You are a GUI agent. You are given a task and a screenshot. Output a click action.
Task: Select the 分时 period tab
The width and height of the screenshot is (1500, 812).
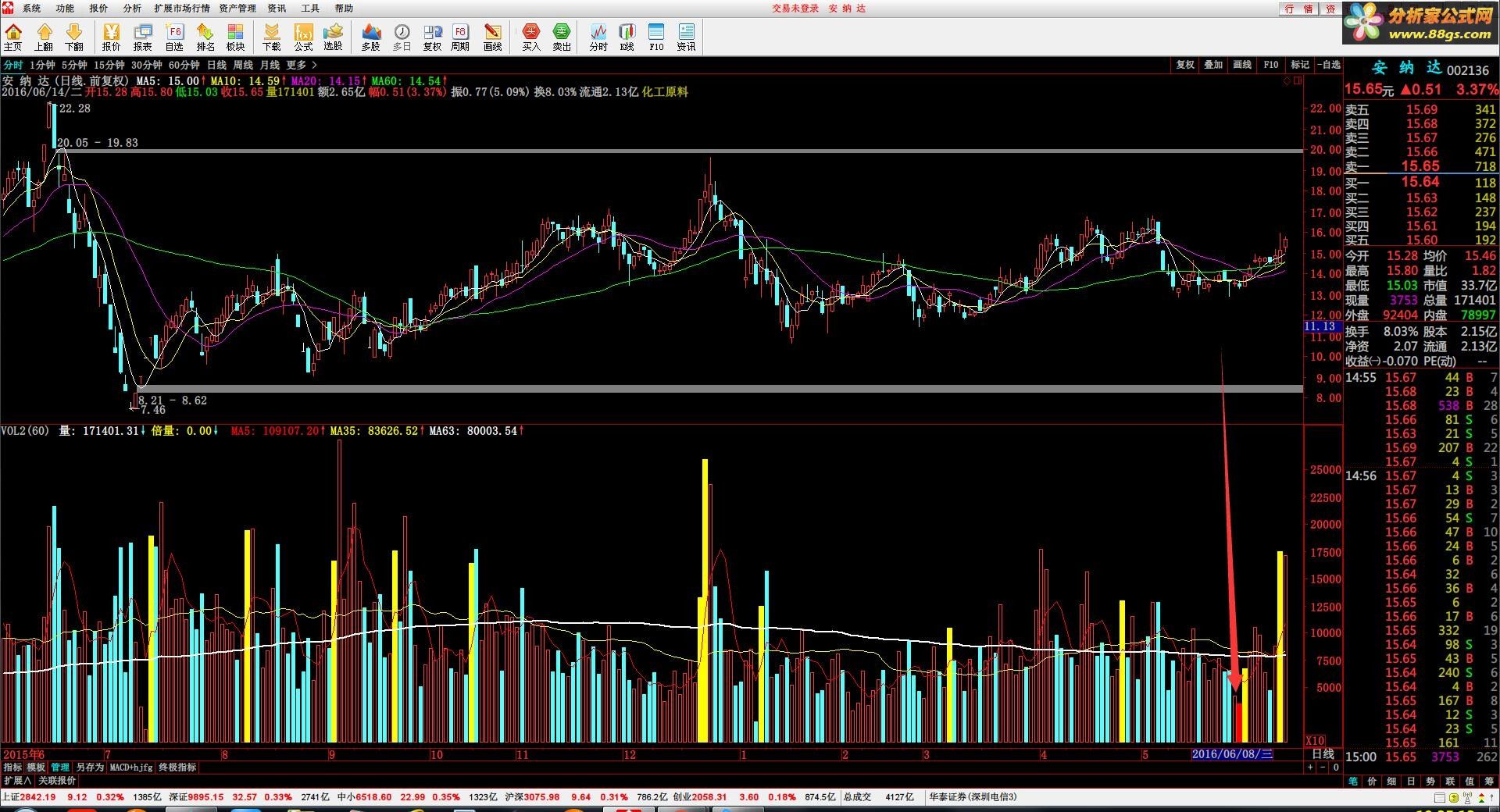point(13,65)
